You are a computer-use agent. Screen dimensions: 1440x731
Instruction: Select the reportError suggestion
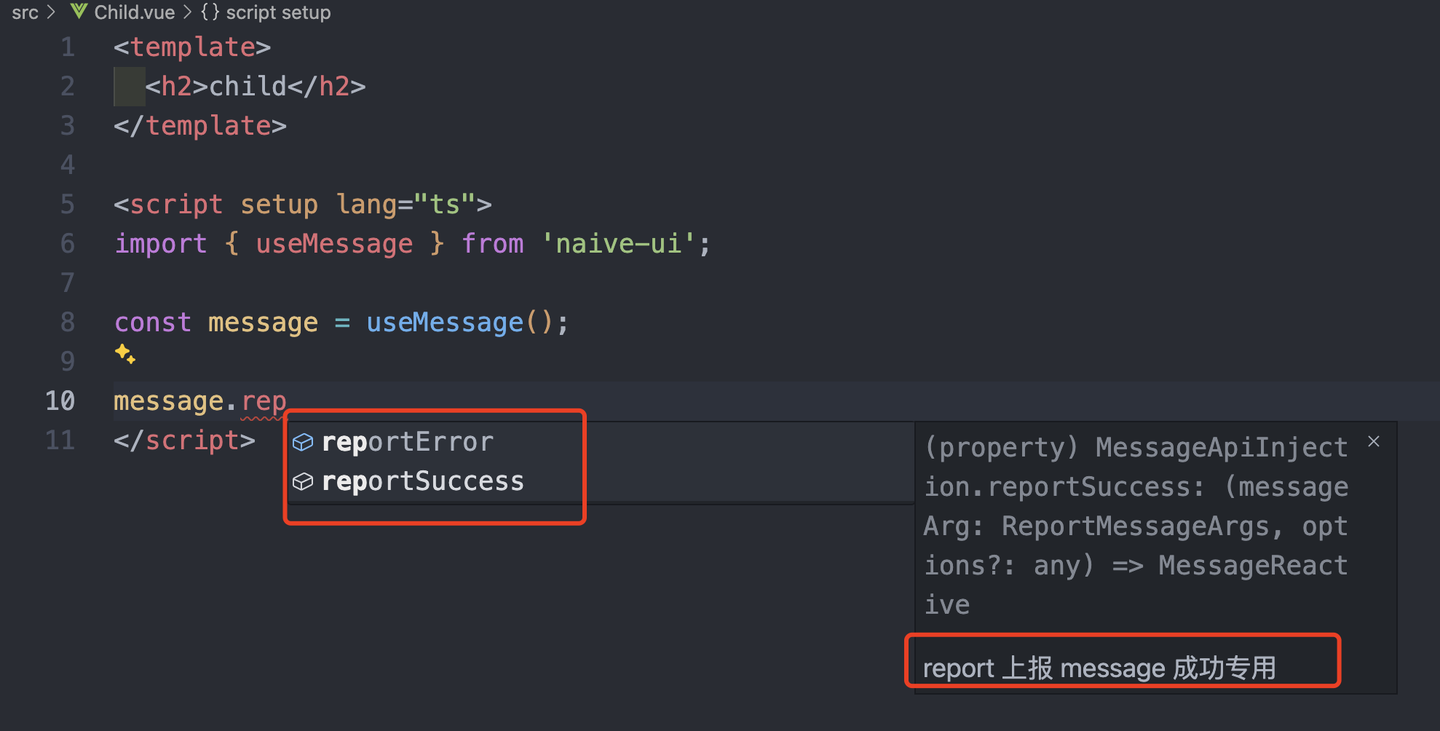click(408, 442)
